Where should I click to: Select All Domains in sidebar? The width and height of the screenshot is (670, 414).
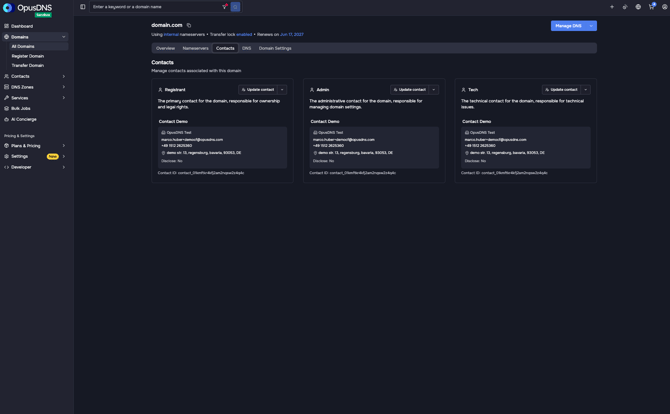[x=38, y=46]
